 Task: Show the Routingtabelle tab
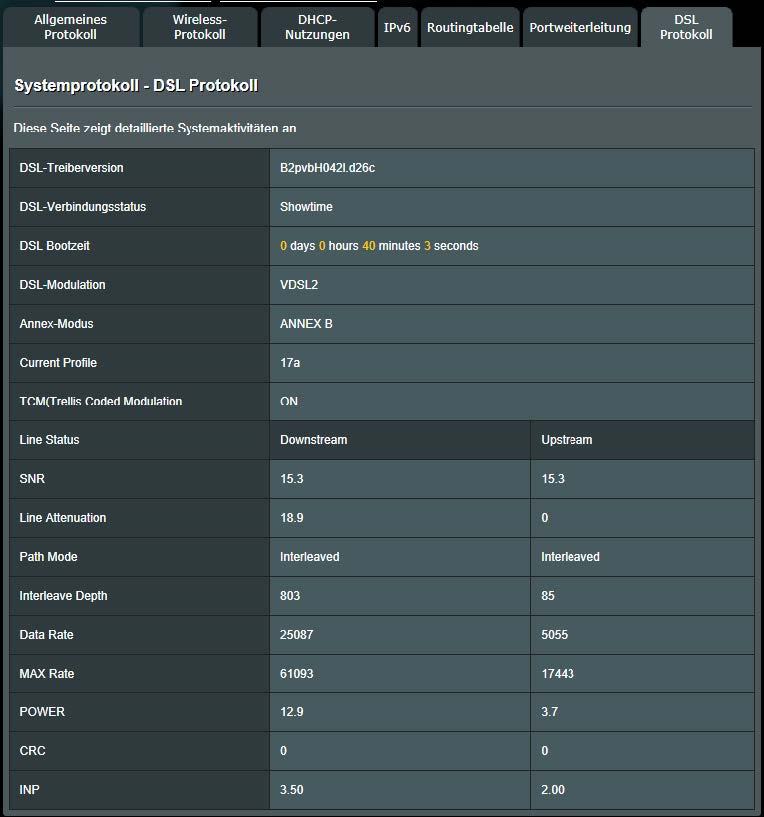point(470,27)
